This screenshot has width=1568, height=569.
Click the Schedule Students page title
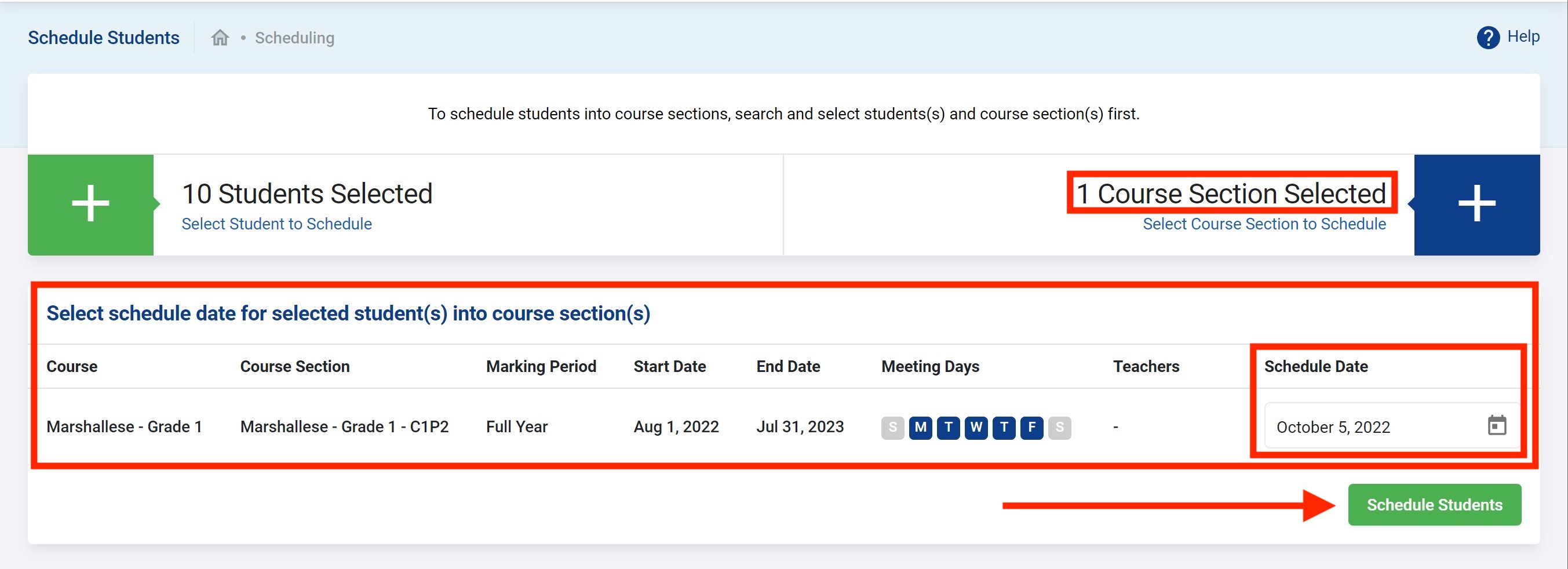pos(104,38)
